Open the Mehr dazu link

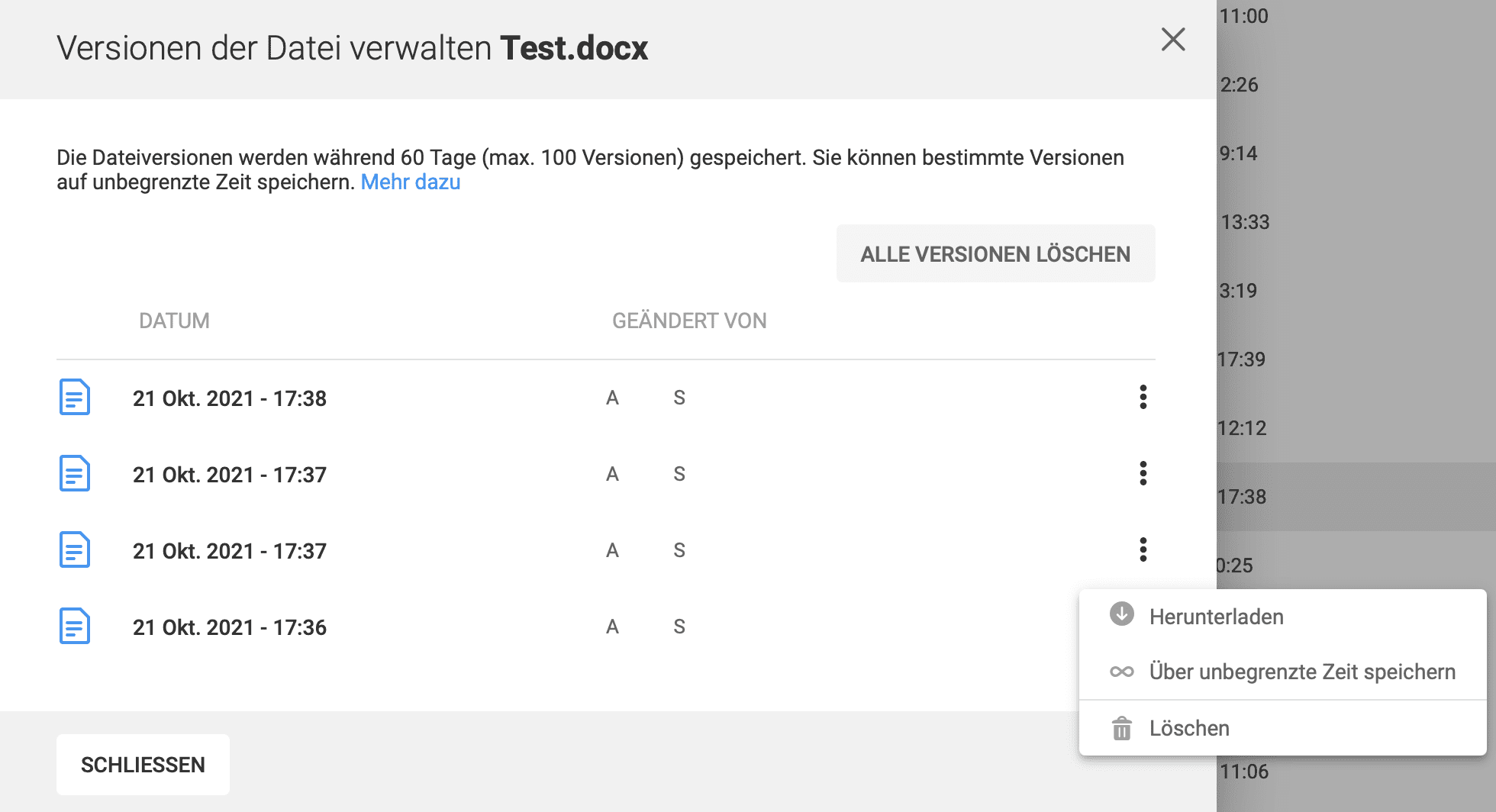411,182
